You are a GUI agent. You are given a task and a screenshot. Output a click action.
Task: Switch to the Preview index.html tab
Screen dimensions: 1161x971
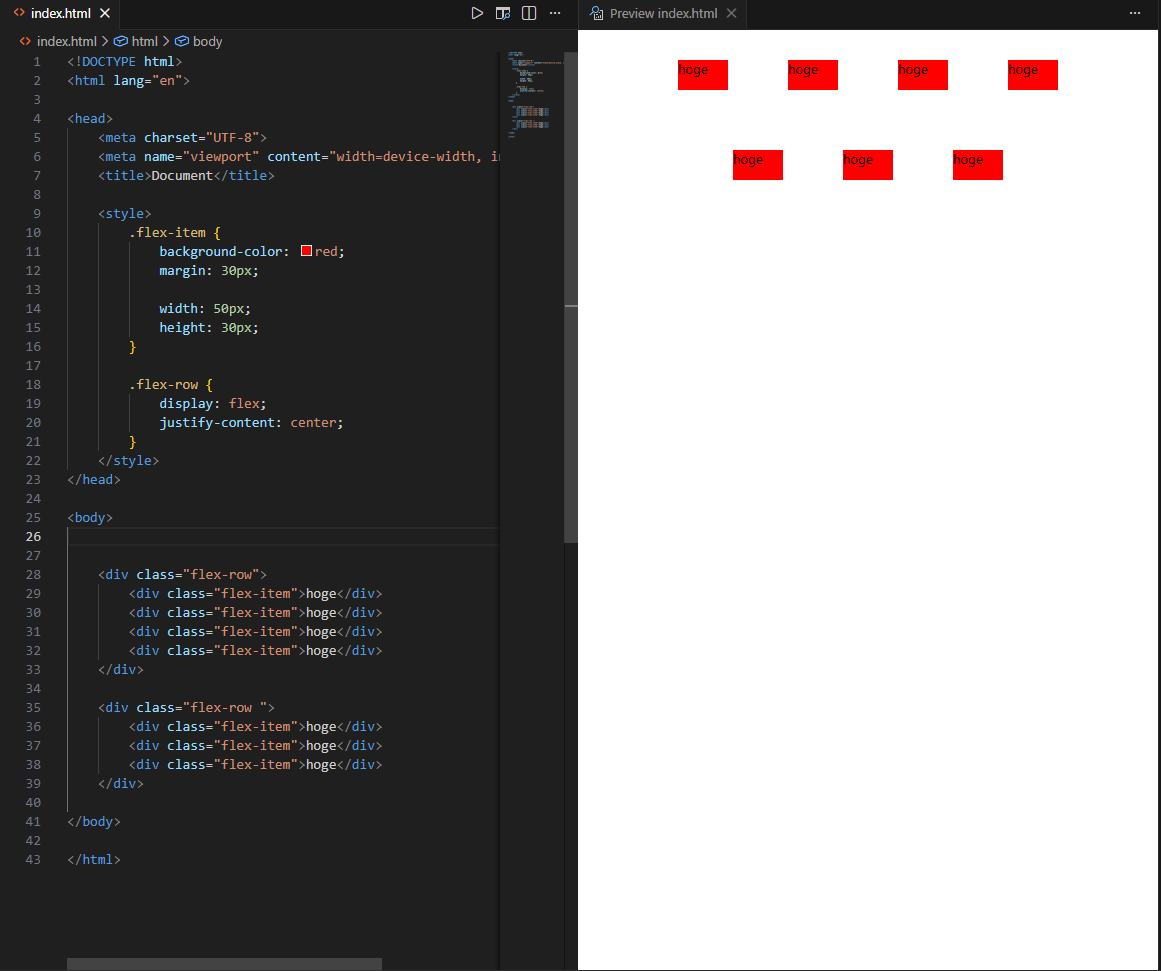click(x=663, y=13)
